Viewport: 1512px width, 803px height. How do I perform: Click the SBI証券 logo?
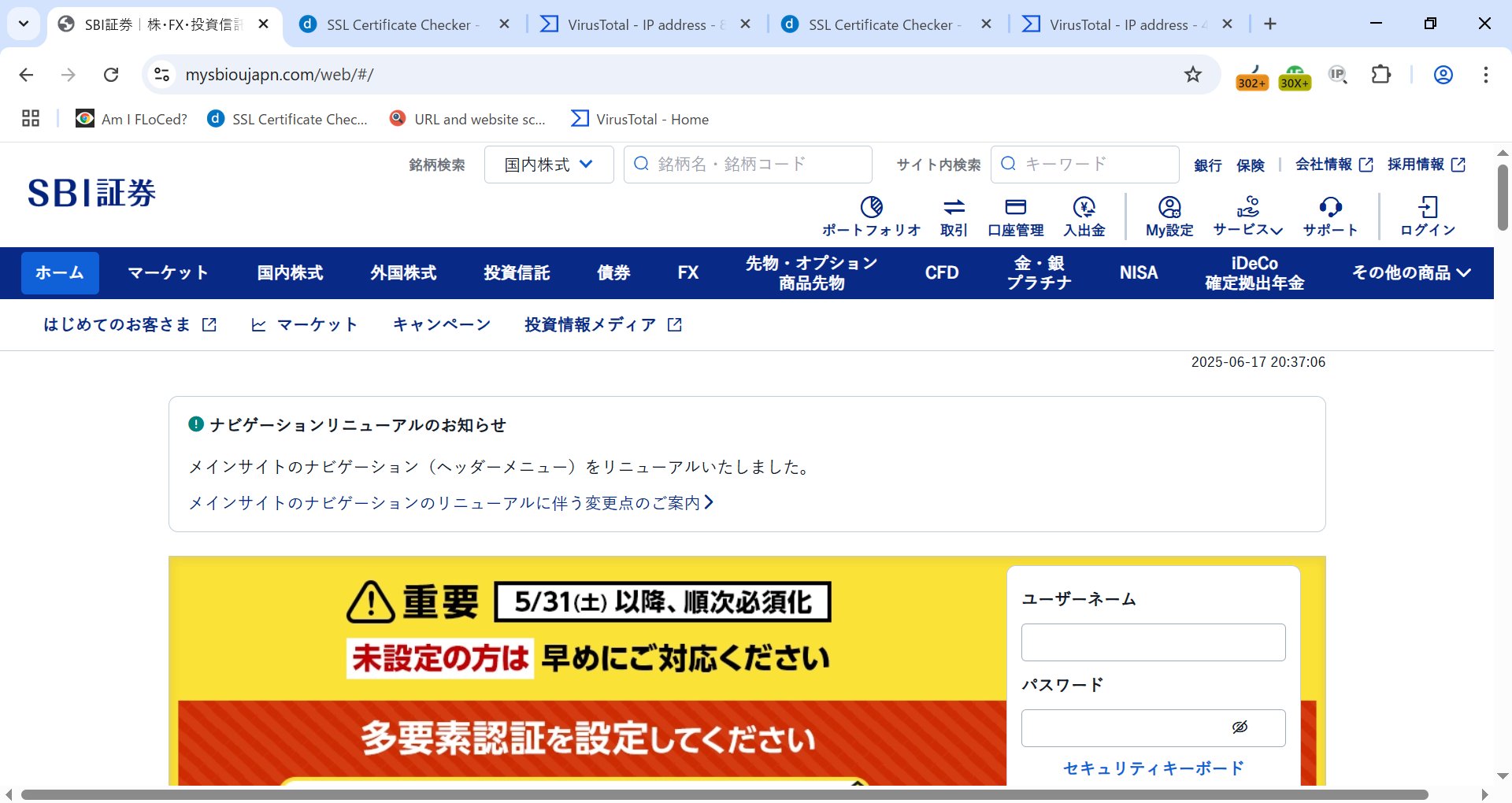[x=91, y=193]
